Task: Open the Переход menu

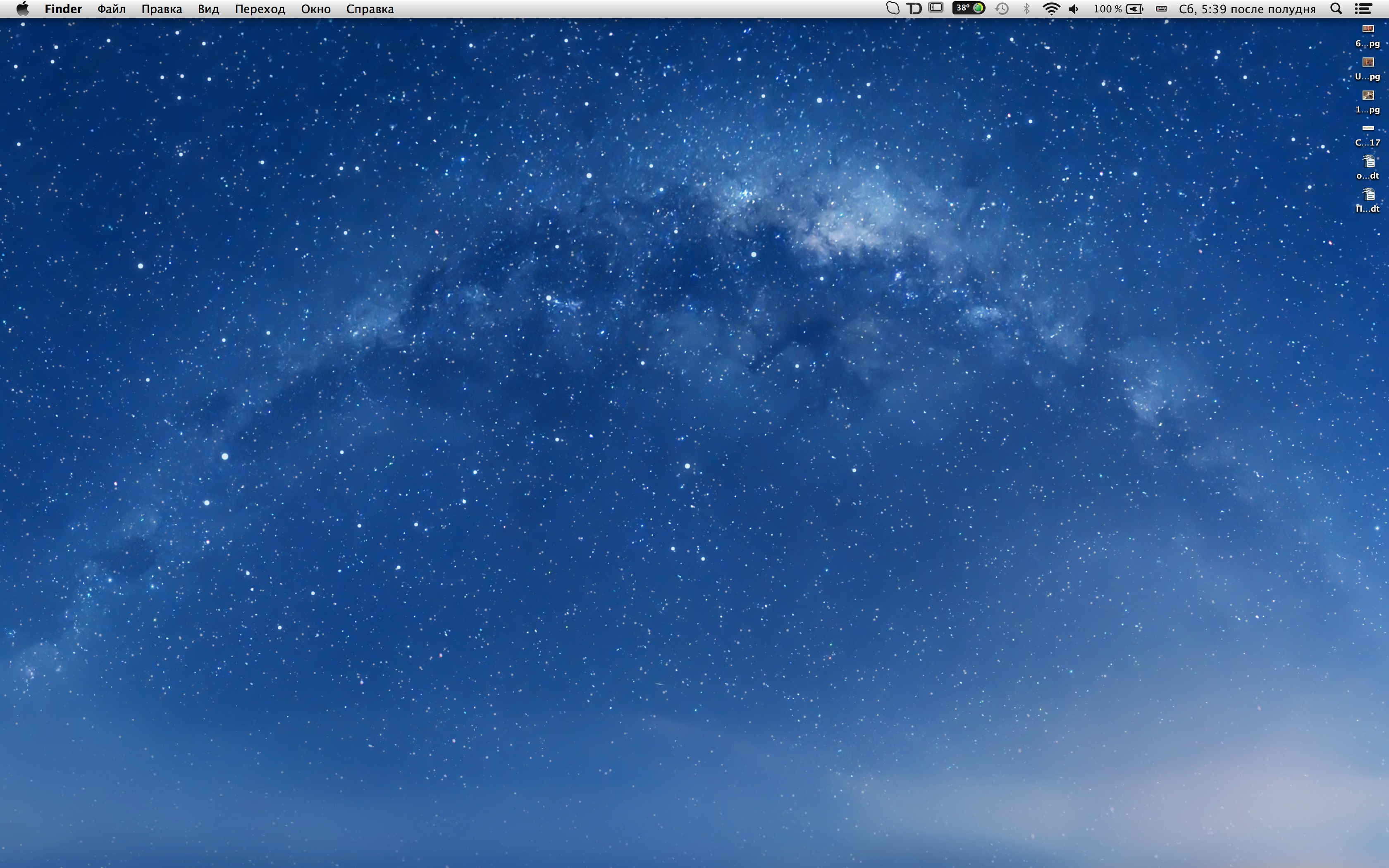Action: point(260,9)
